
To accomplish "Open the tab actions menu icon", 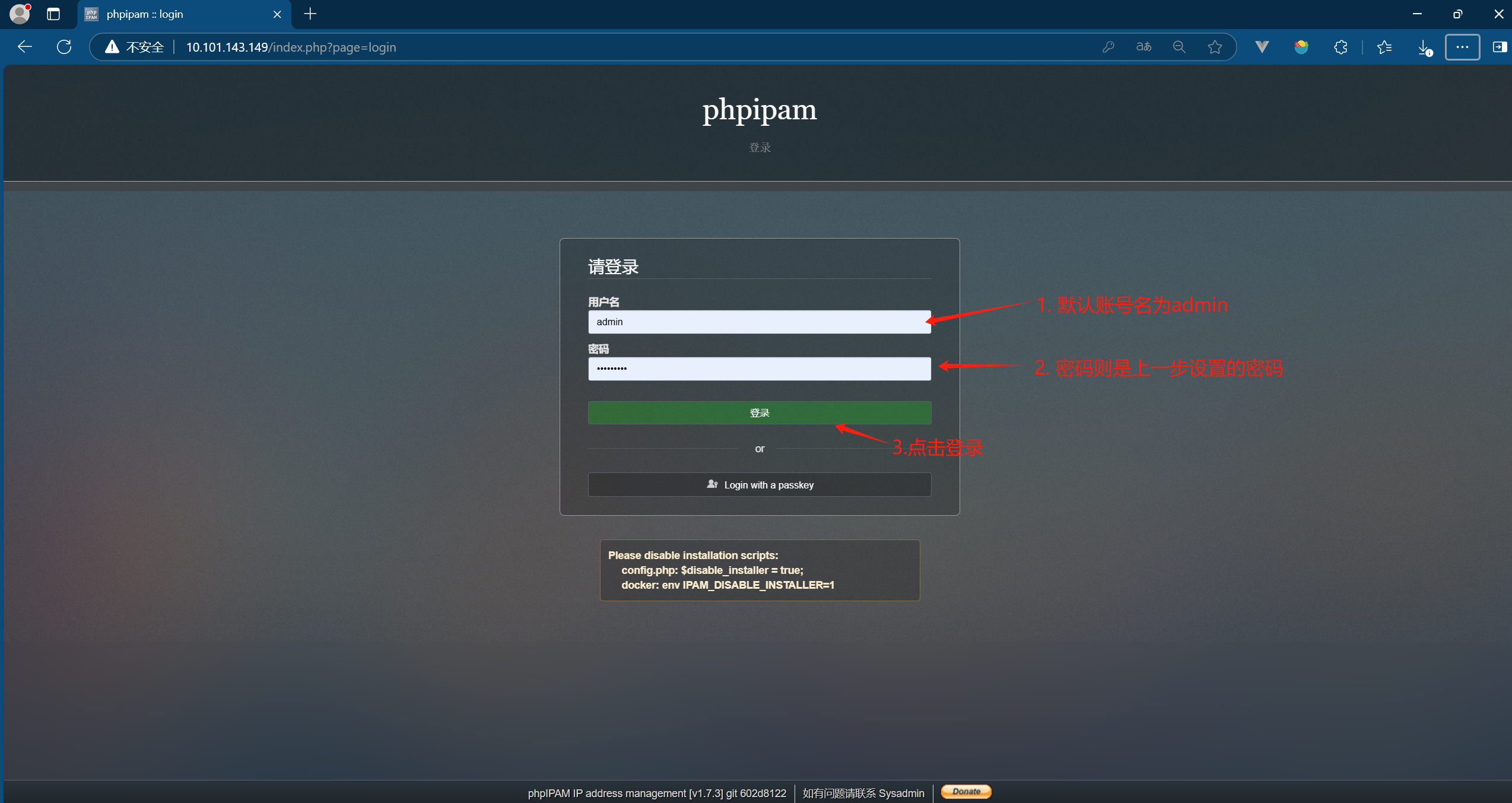I will [x=53, y=14].
